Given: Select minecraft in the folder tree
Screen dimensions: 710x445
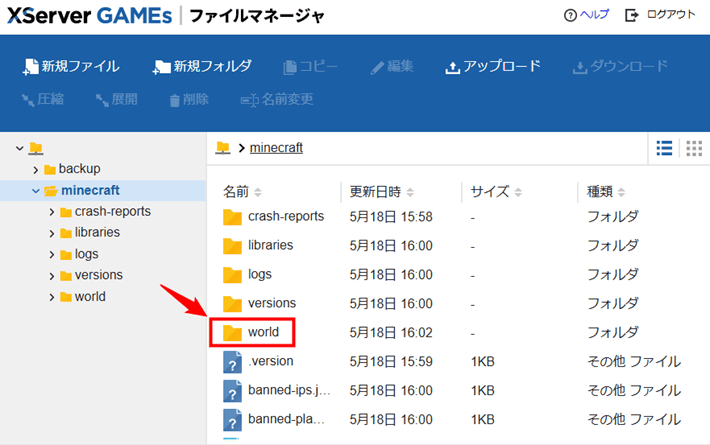Looking at the screenshot, I should [x=90, y=190].
